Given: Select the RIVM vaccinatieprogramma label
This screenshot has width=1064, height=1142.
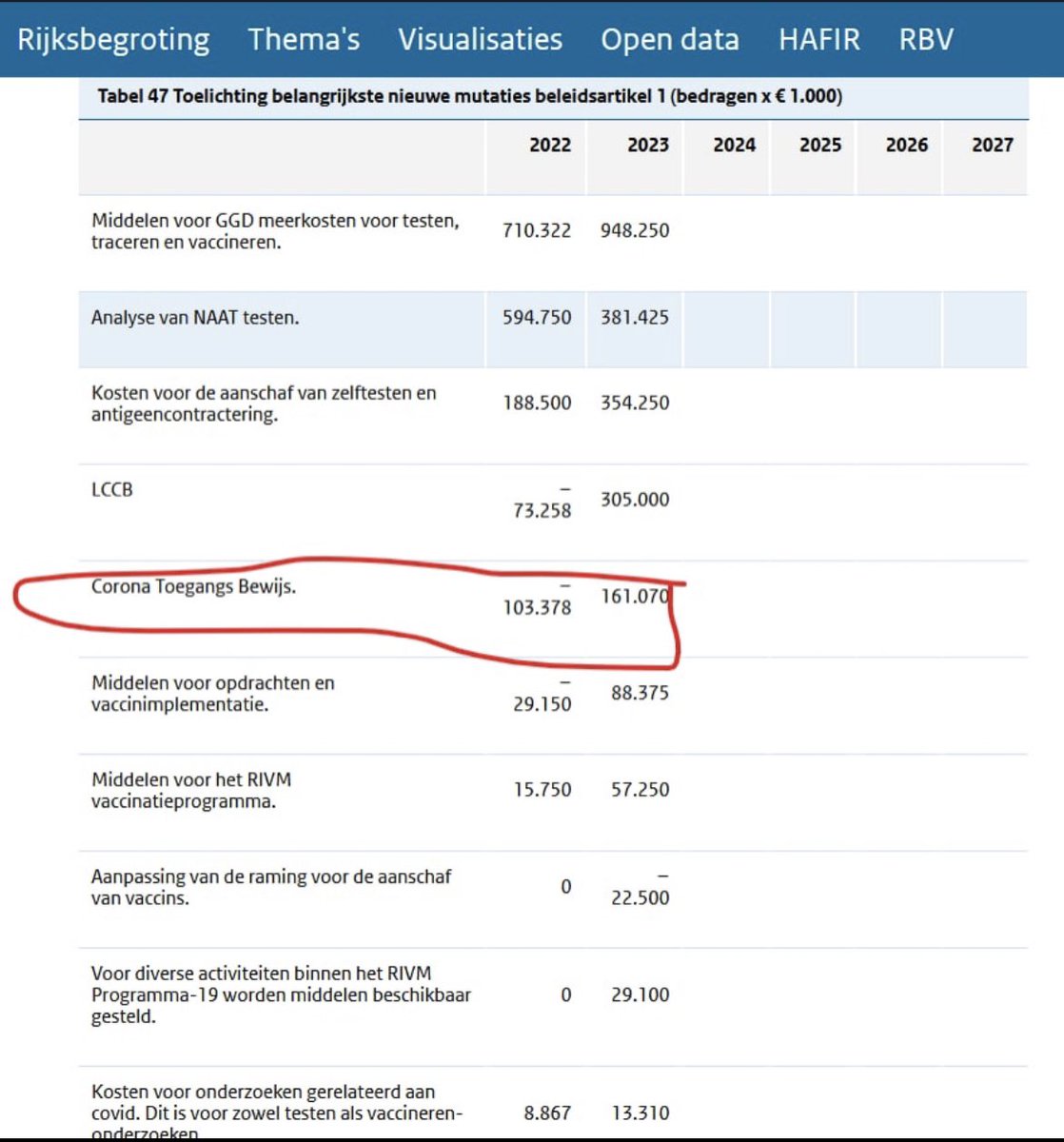Looking at the screenshot, I should click(191, 791).
